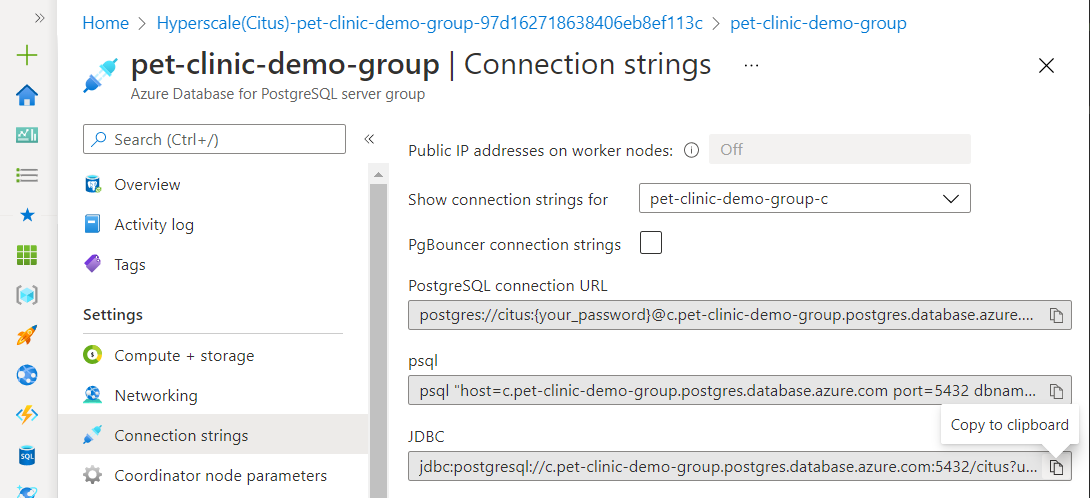Copy the JDBC connection string to clipboard
The image size is (1090, 498).
(x=1056, y=467)
